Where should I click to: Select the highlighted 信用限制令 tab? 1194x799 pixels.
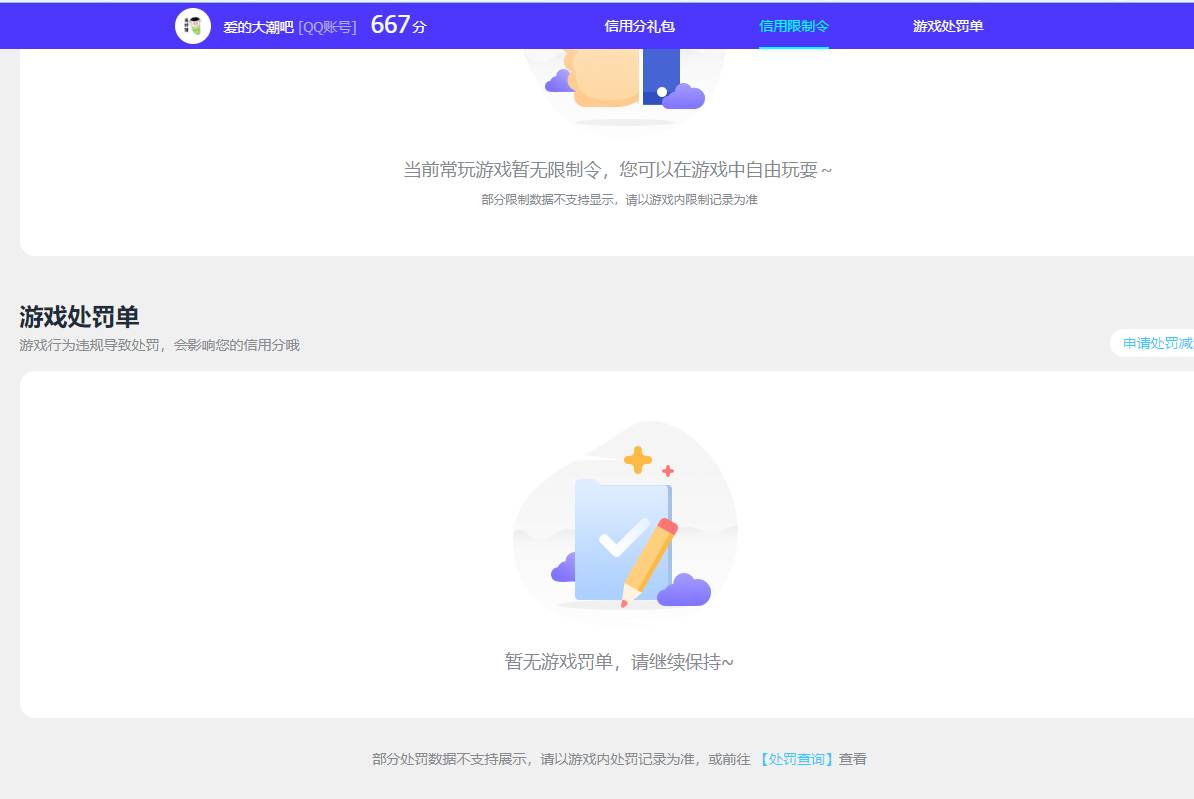(794, 26)
